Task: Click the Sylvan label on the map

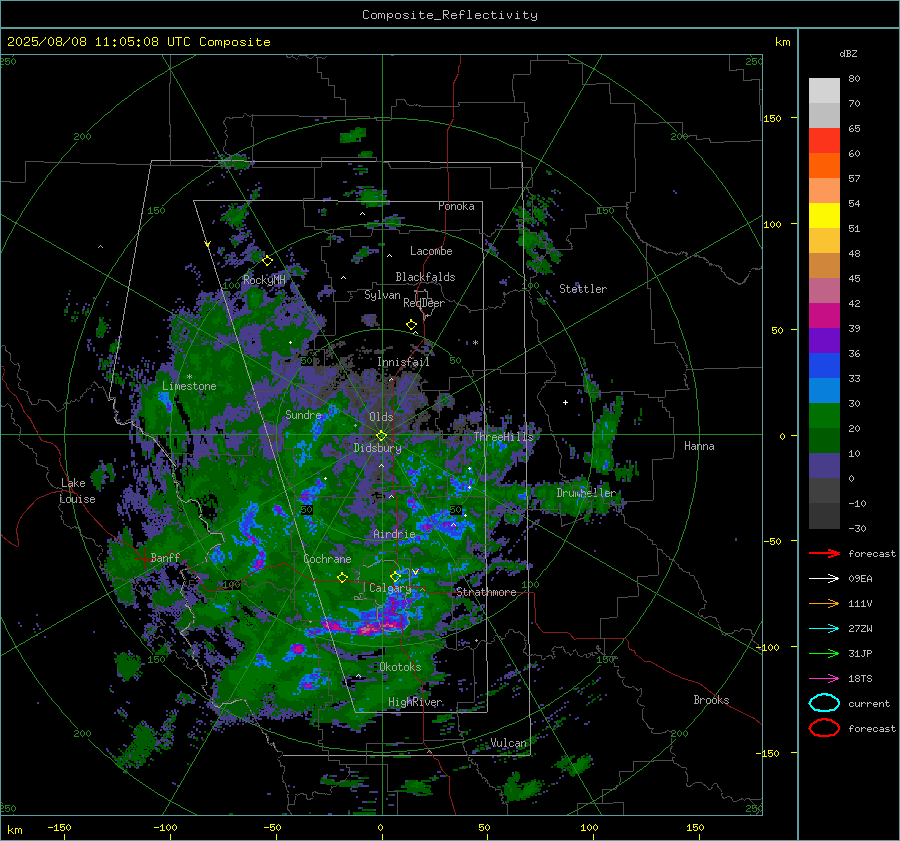Action: (382, 295)
